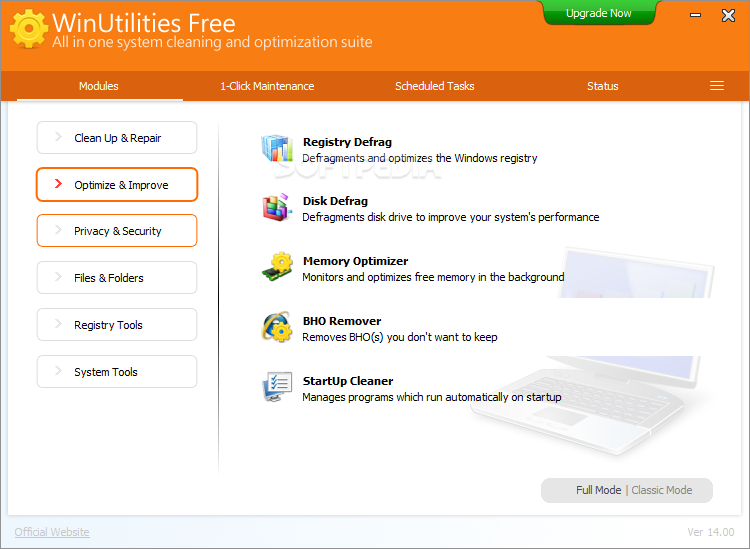Click the Registry Defrag title
Viewport: 750px width, 549px height.
pos(347,142)
